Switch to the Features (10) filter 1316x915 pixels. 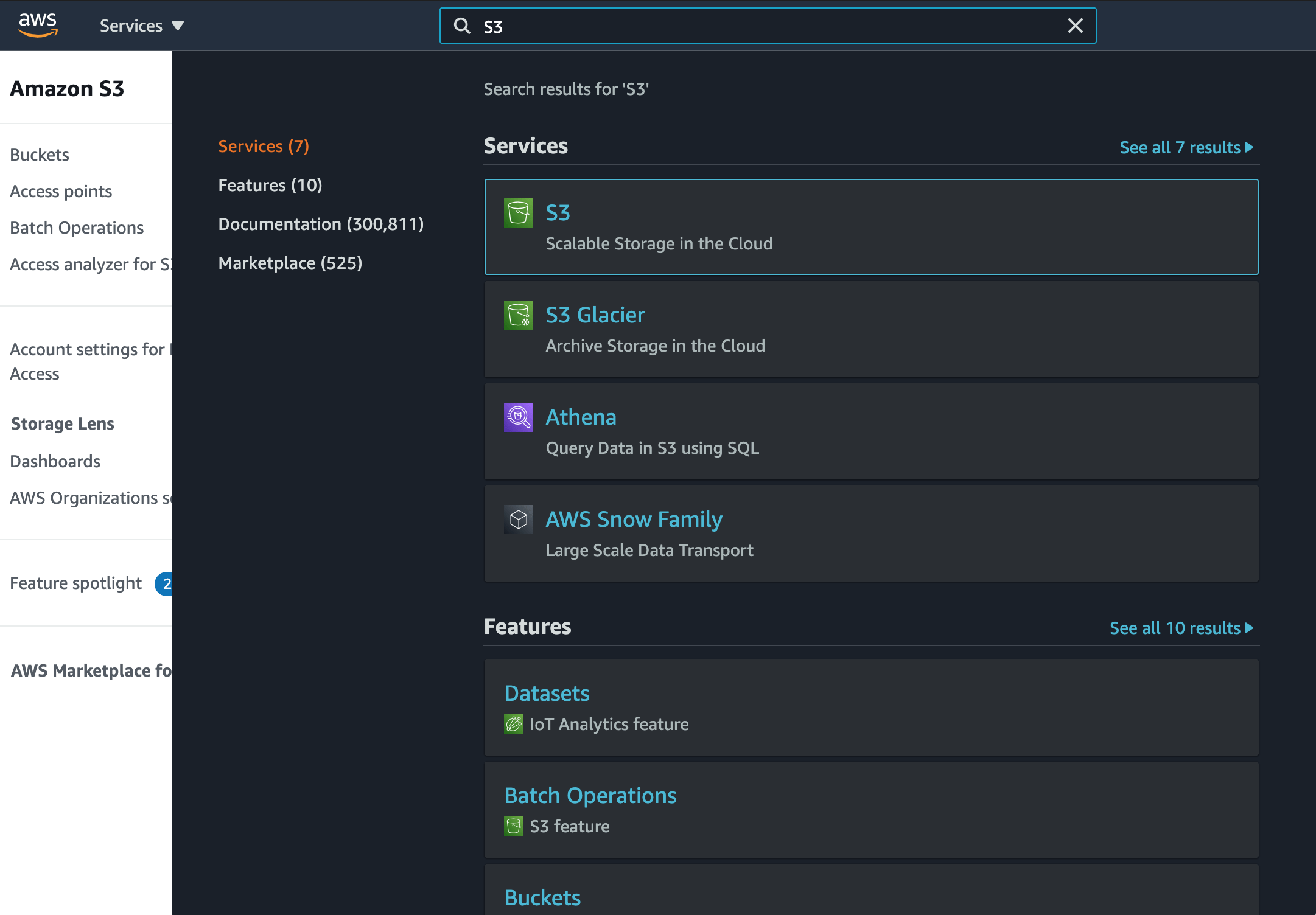[270, 185]
